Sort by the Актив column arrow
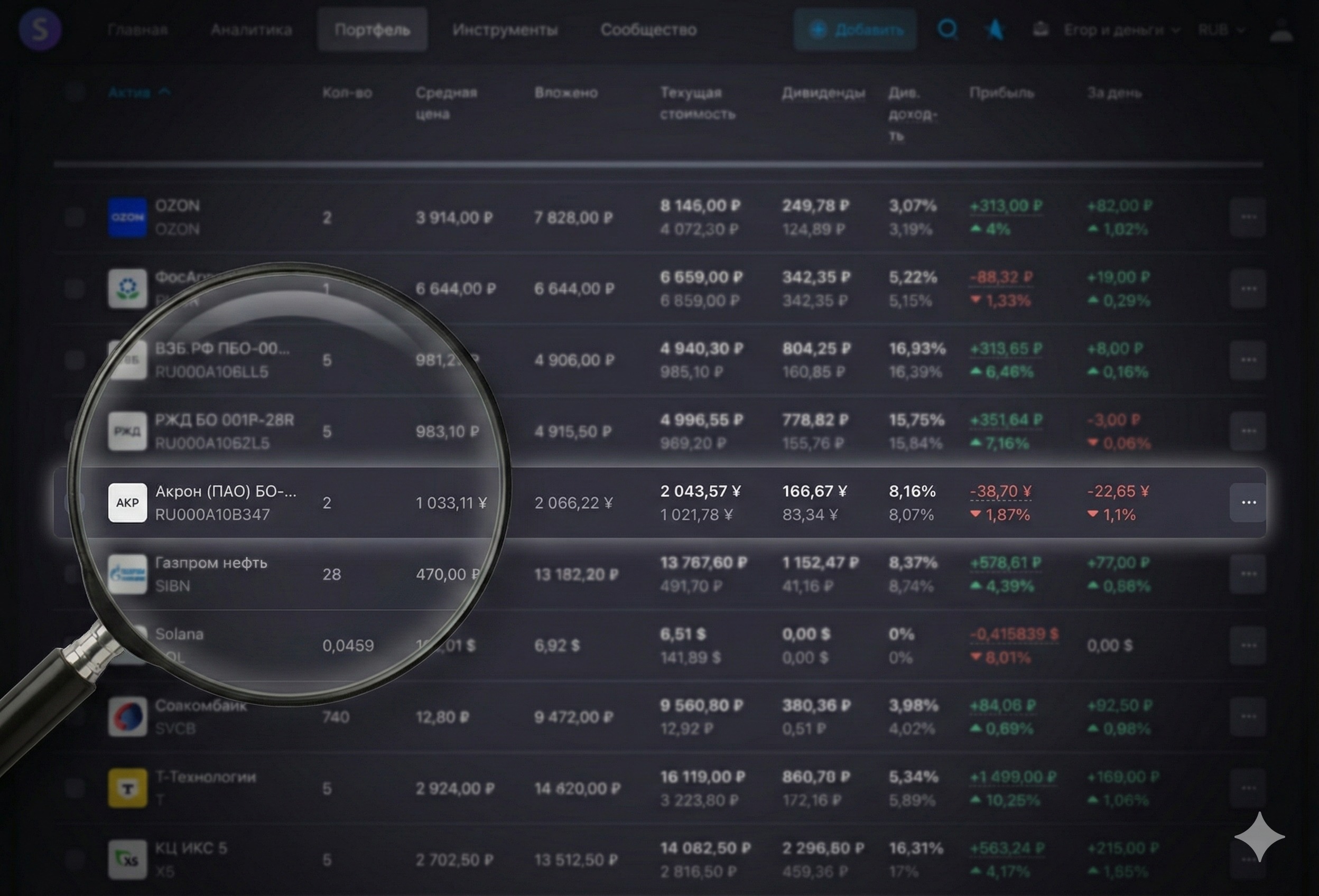The width and height of the screenshot is (1319, 896). pyautogui.click(x=164, y=92)
